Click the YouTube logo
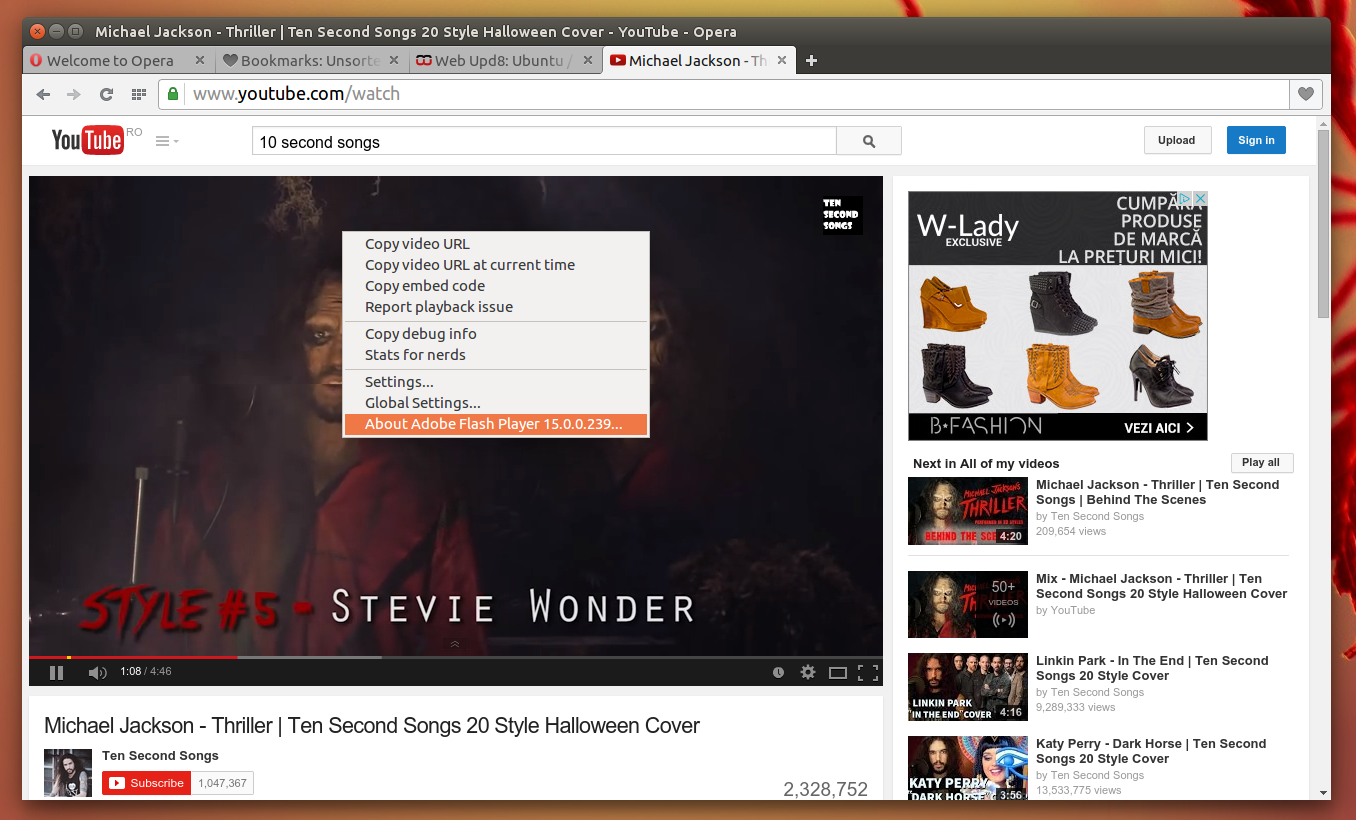 [87, 140]
